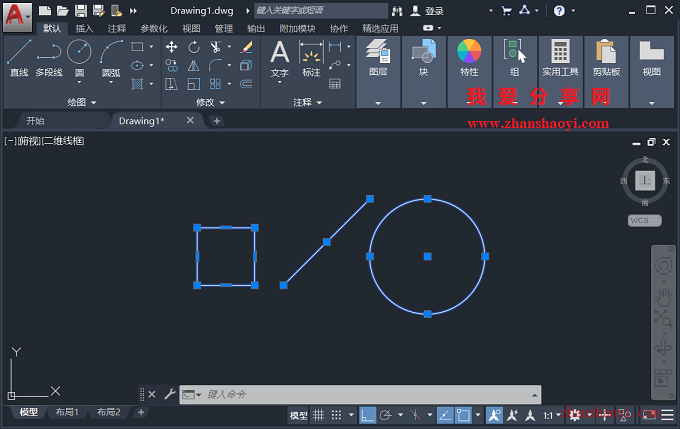Select the Rectangle draw tool
This screenshot has height=429, width=680.
[137, 46]
